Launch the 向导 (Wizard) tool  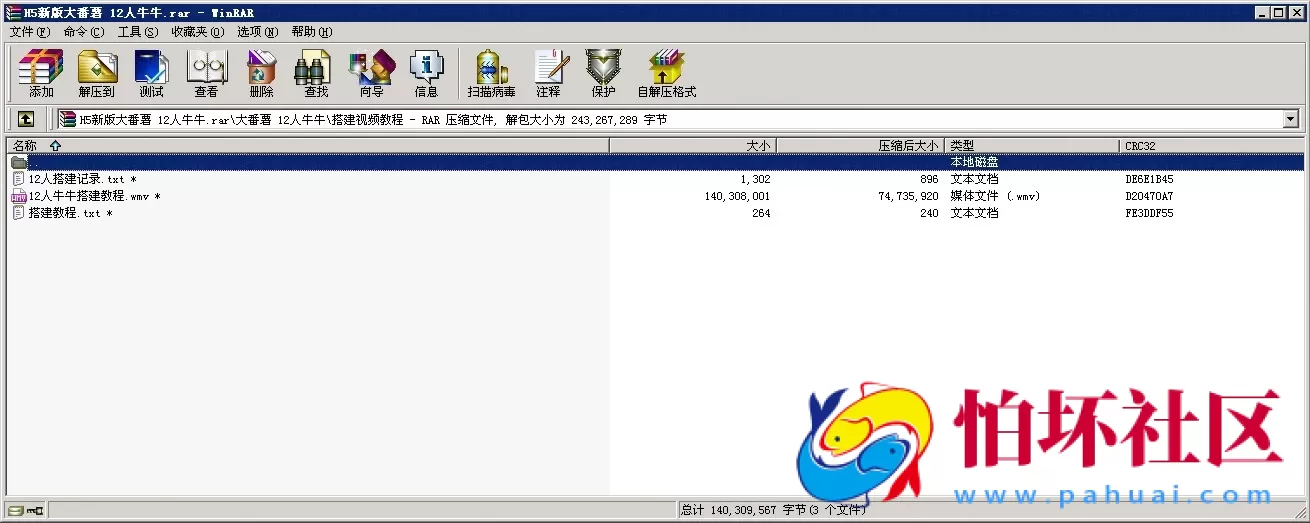click(x=371, y=73)
